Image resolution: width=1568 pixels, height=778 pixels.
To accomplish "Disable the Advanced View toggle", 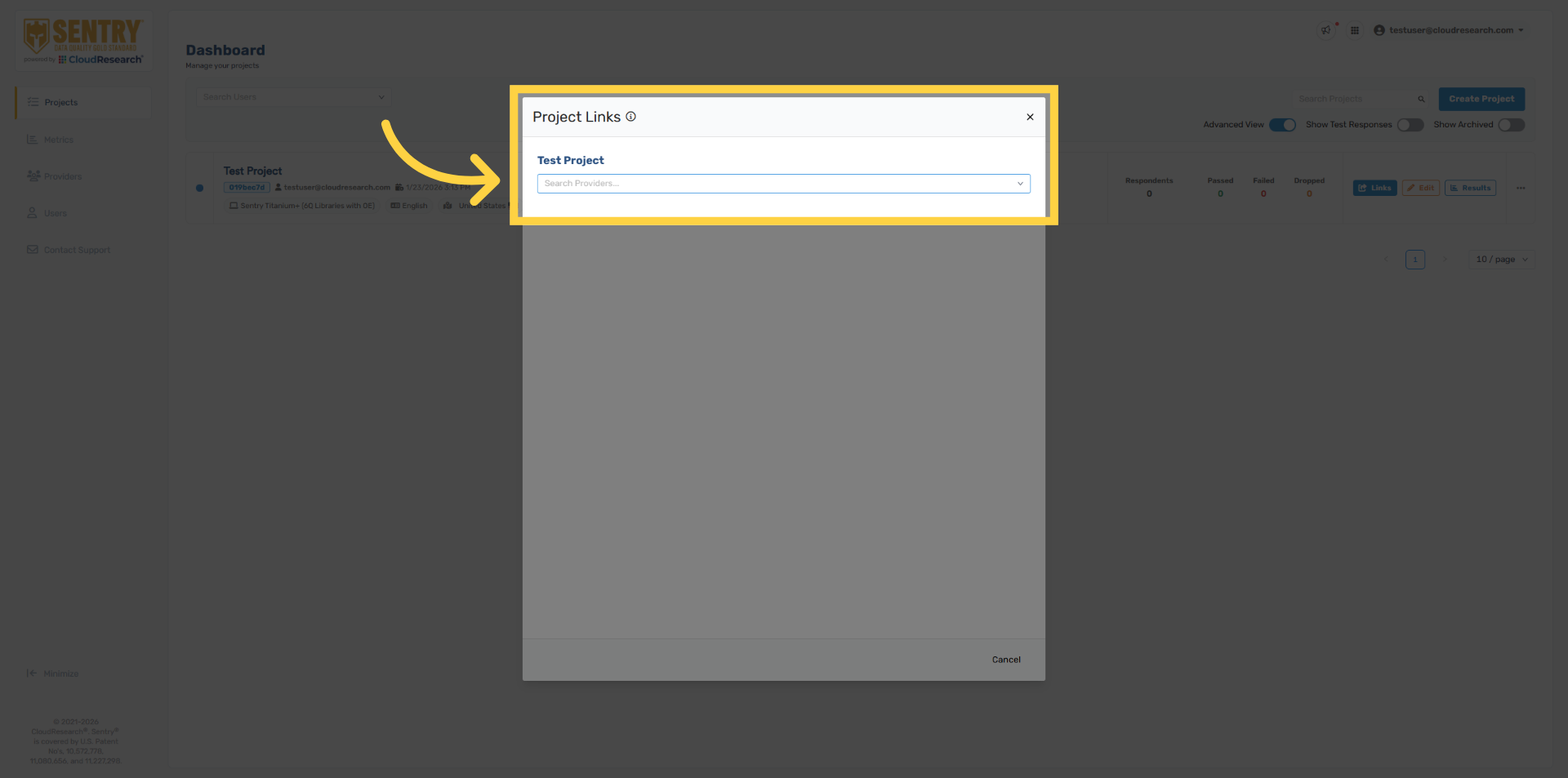I will click(1282, 125).
